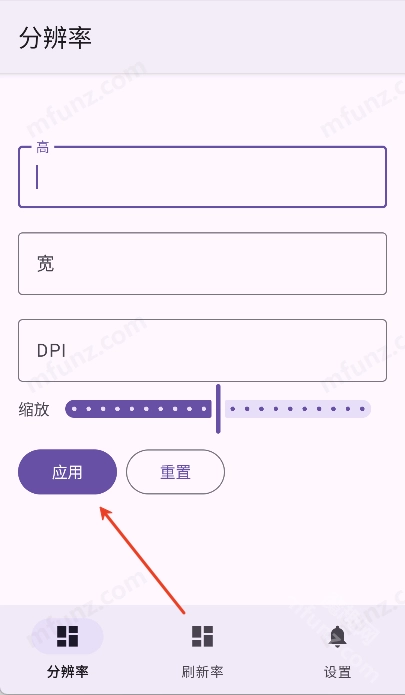
Task: Click the dark purple filled slider track
Action: tap(138, 409)
